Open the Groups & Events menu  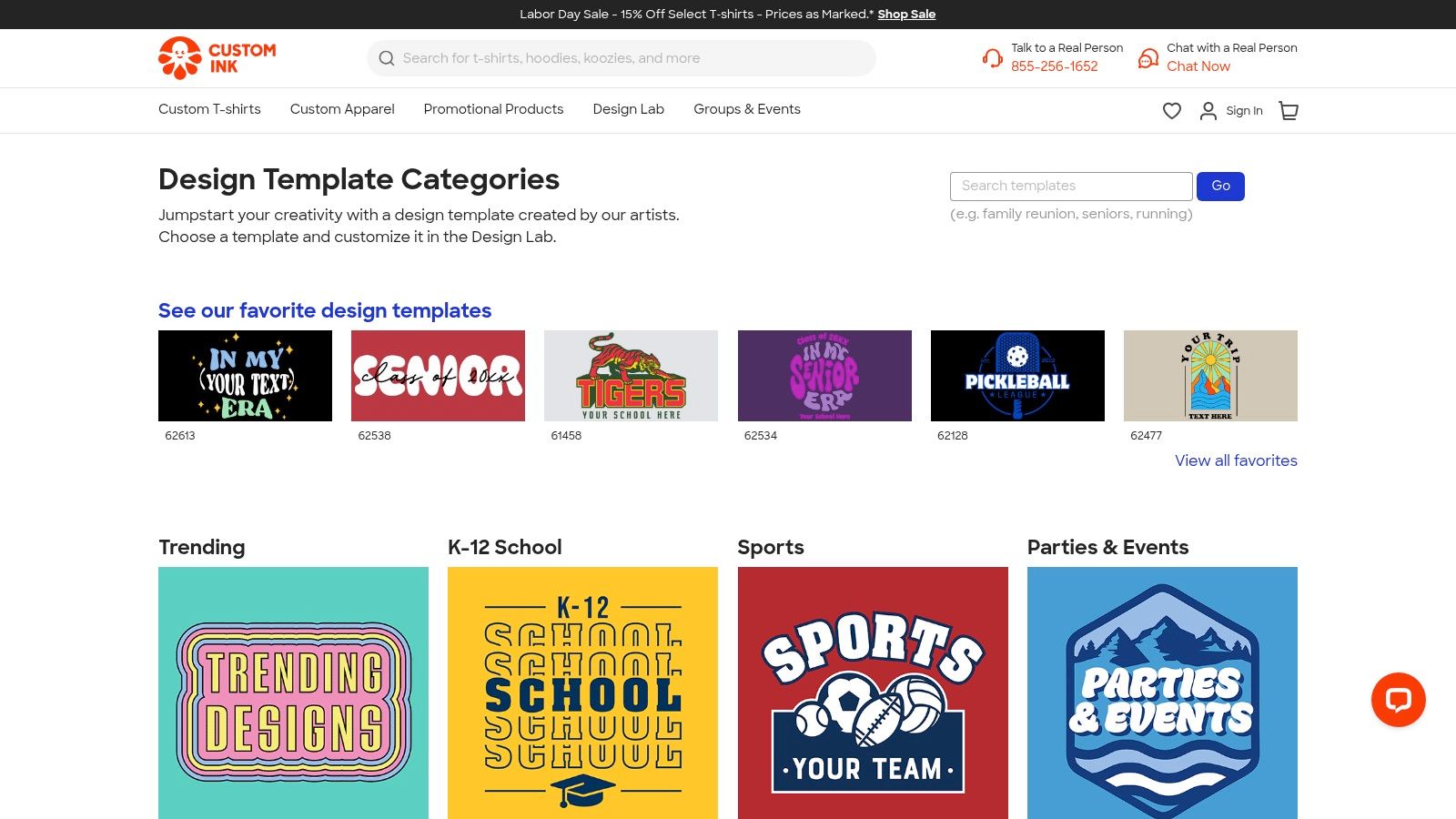coord(747,109)
